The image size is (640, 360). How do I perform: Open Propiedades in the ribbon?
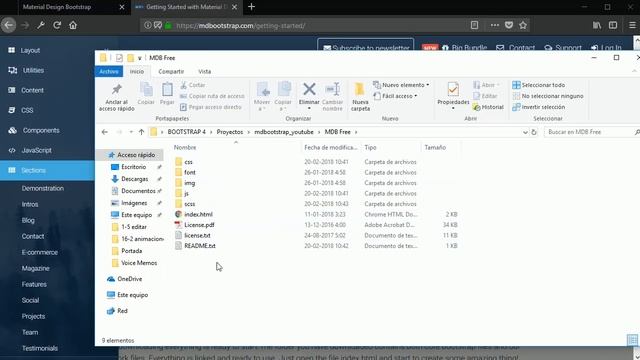coord(453,93)
